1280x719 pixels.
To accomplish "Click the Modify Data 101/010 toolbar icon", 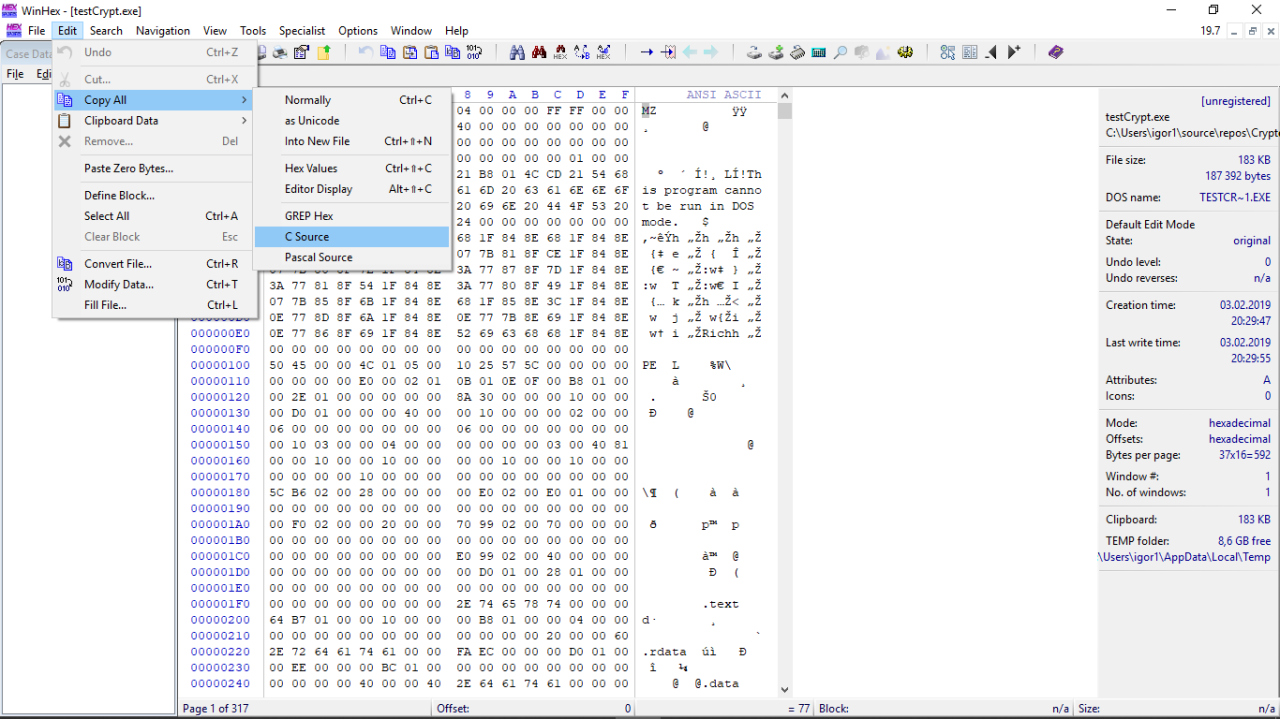I will point(474,53).
